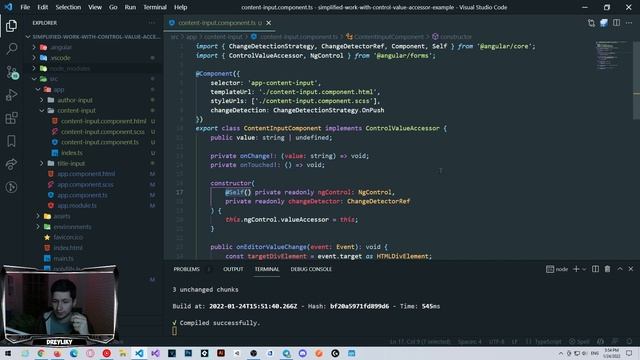Click the Spaces: 4 indentation setting
This screenshot has width=640, height=360.
[469, 342]
